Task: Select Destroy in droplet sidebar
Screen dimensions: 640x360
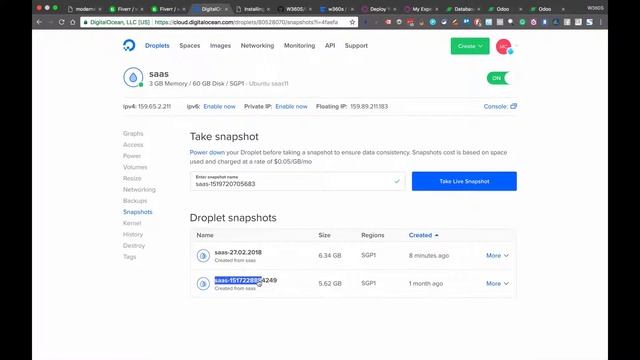Action: (x=134, y=246)
